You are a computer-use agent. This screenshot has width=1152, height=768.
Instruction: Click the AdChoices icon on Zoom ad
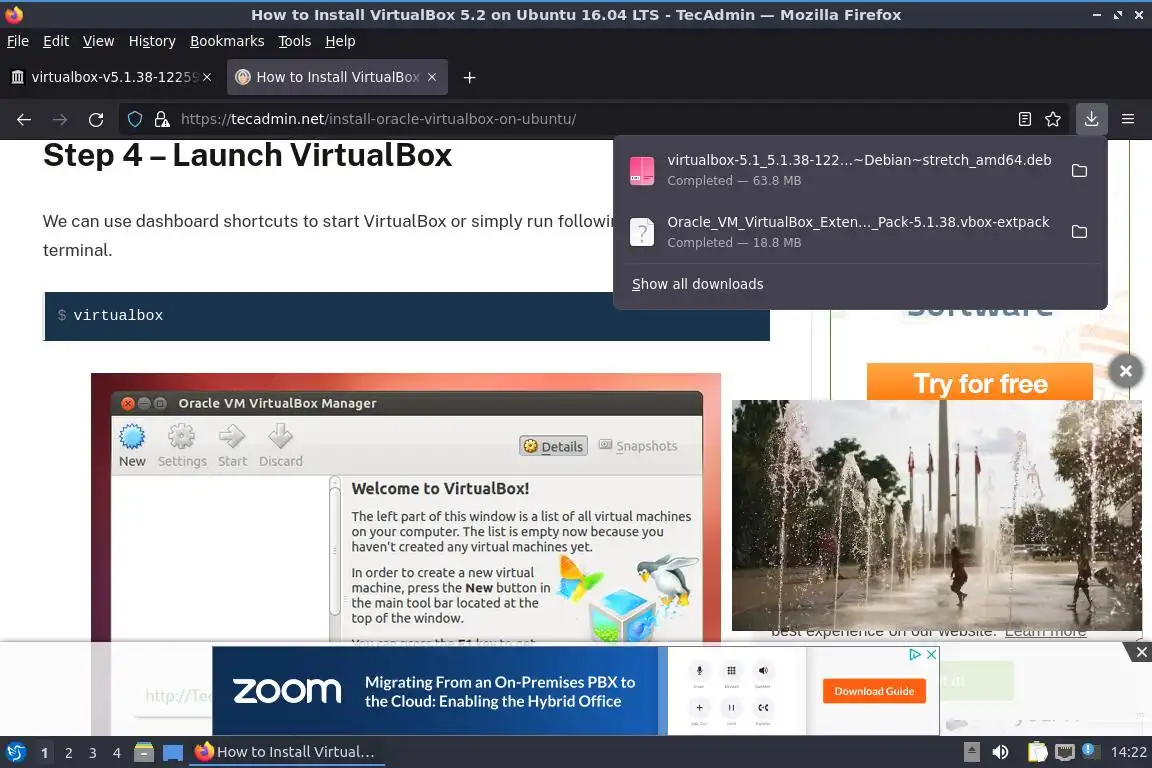click(915, 654)
